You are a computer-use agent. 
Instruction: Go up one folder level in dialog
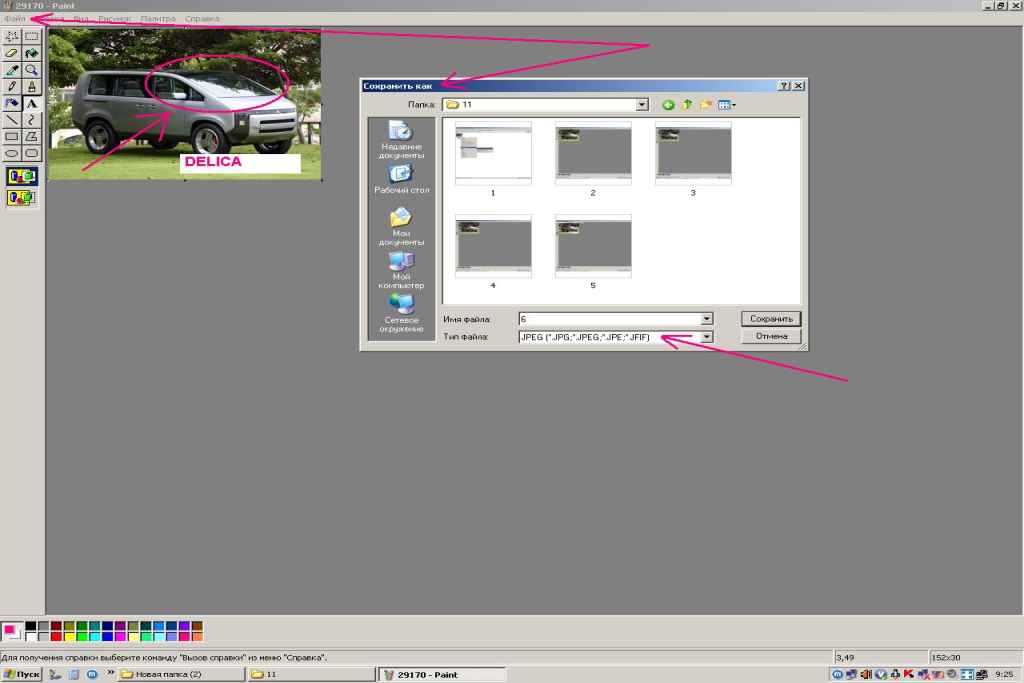pyautogui.click(x=687, y=104)
